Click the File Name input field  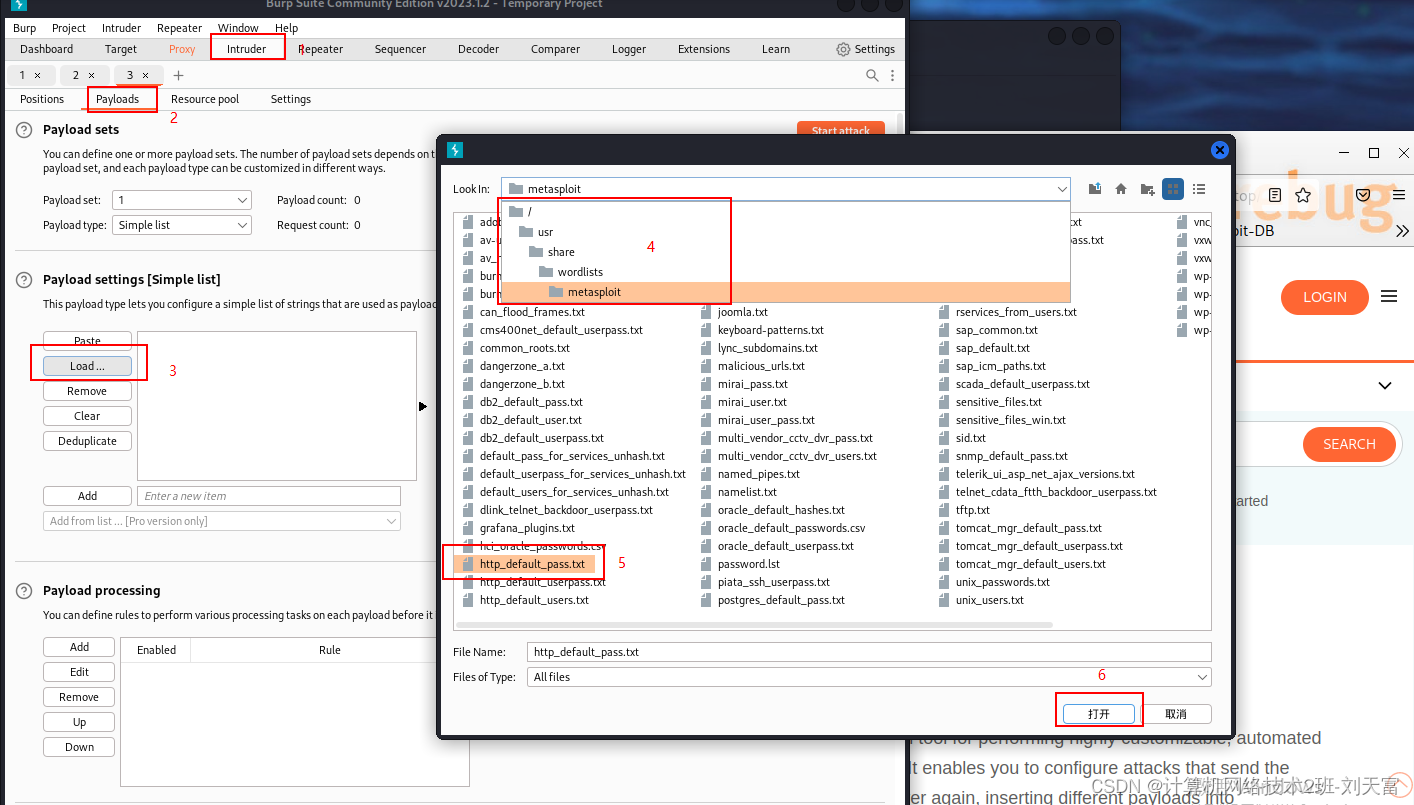[x=869, y=652]
